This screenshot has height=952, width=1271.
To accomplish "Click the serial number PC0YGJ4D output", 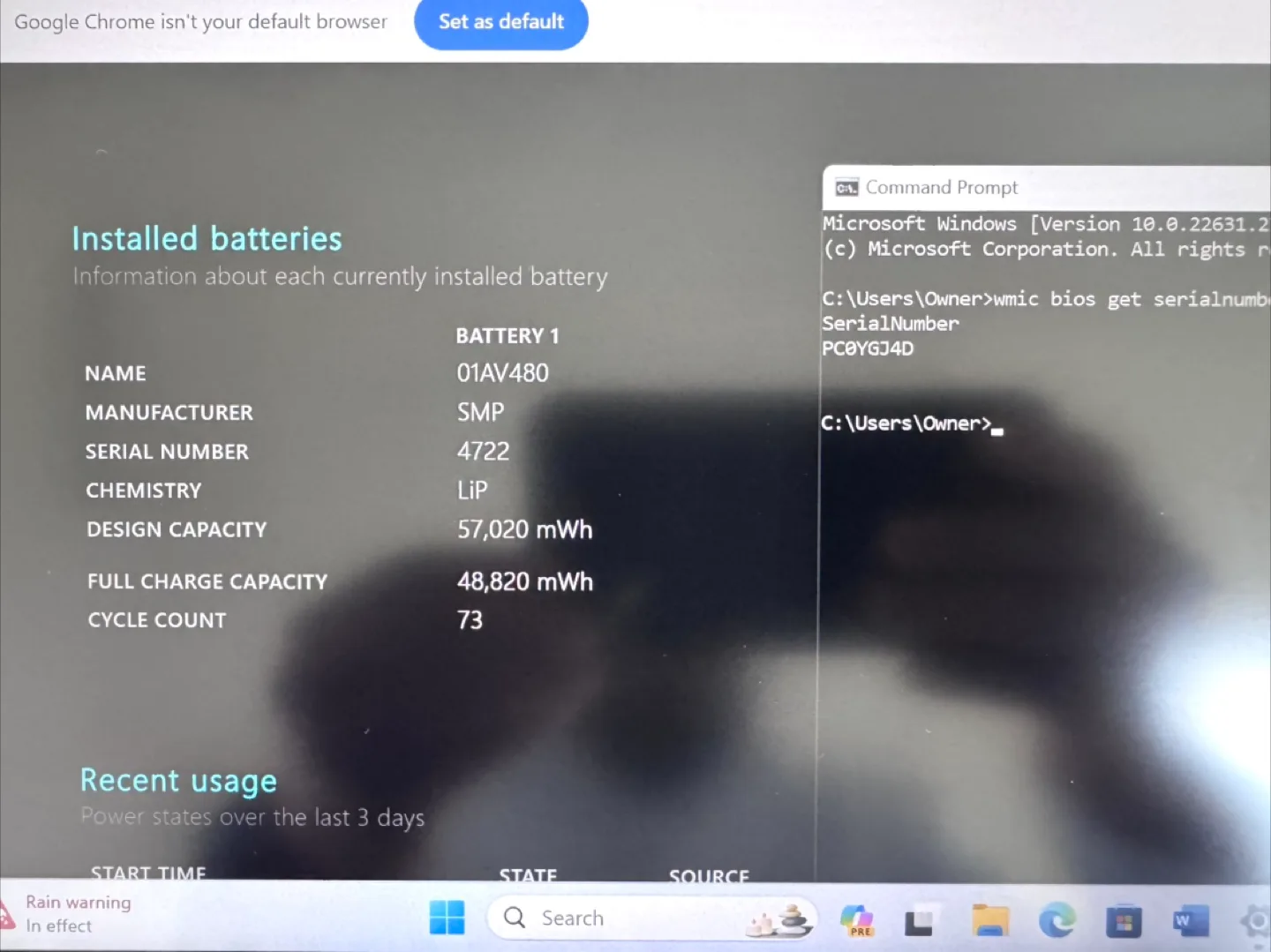I will point(868,349).
